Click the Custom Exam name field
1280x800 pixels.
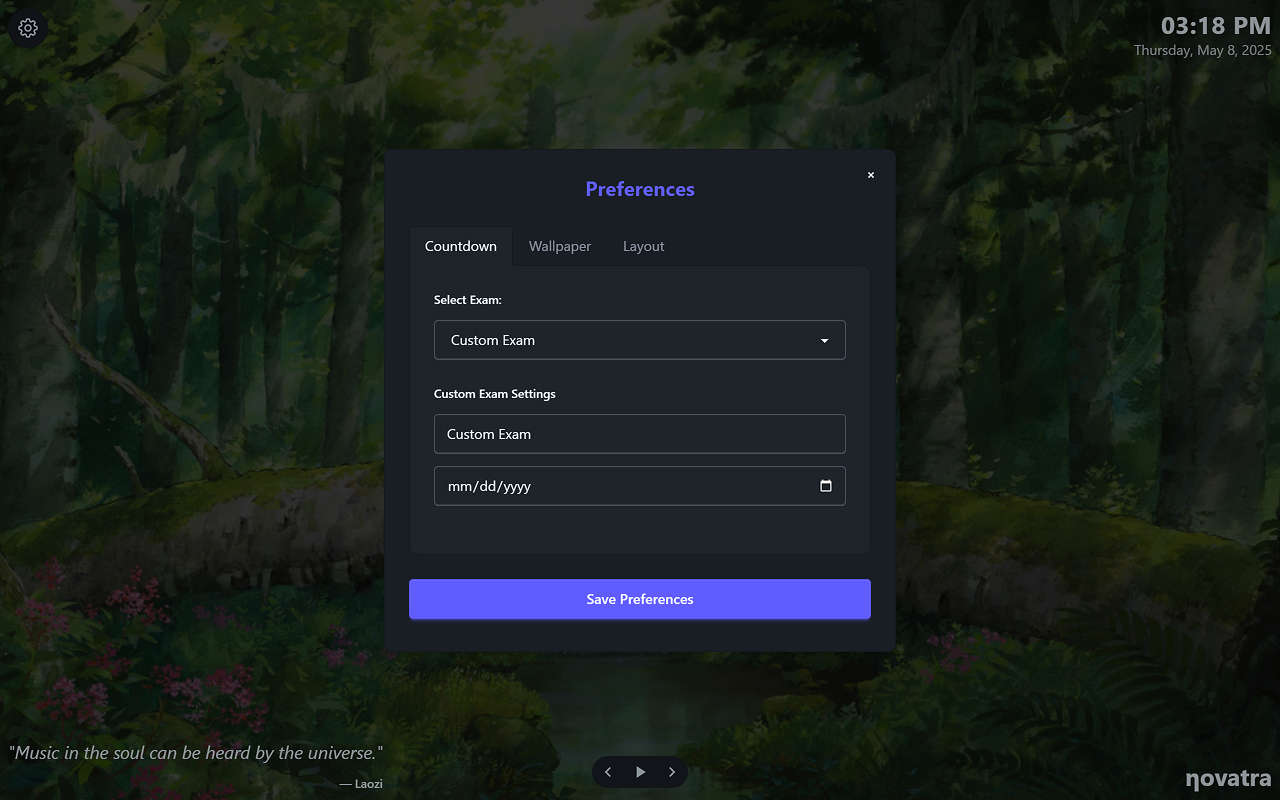640,434
